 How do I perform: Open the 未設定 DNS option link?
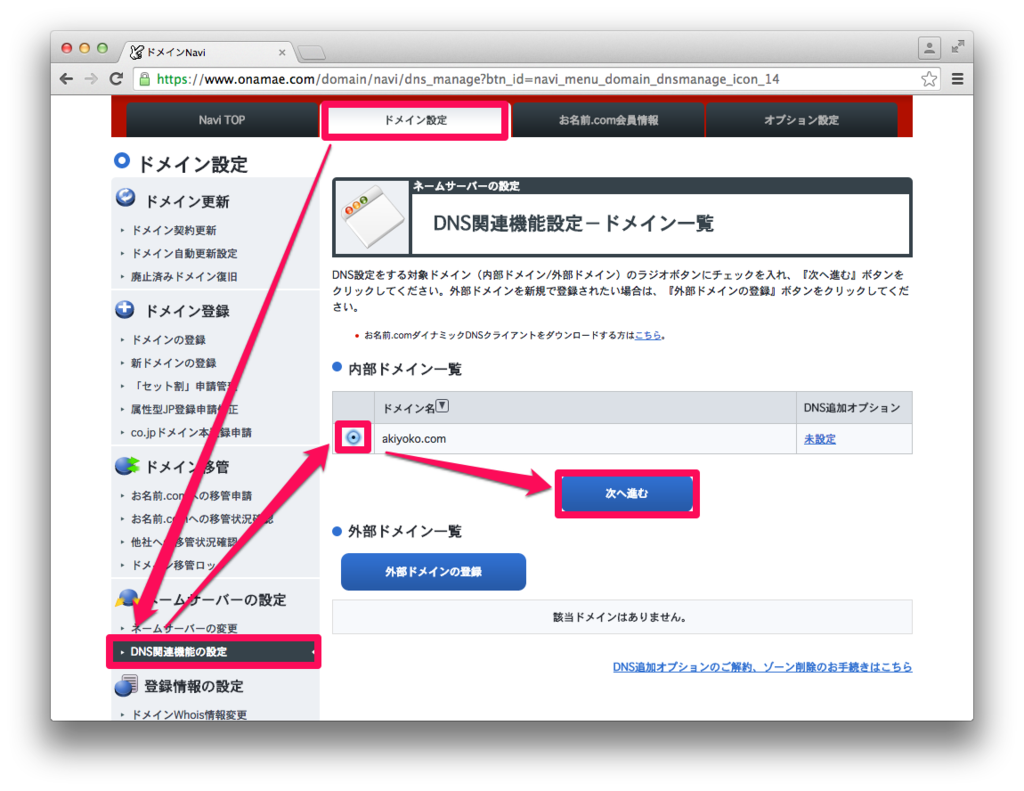pyautogui.click(x=820, y=439)
